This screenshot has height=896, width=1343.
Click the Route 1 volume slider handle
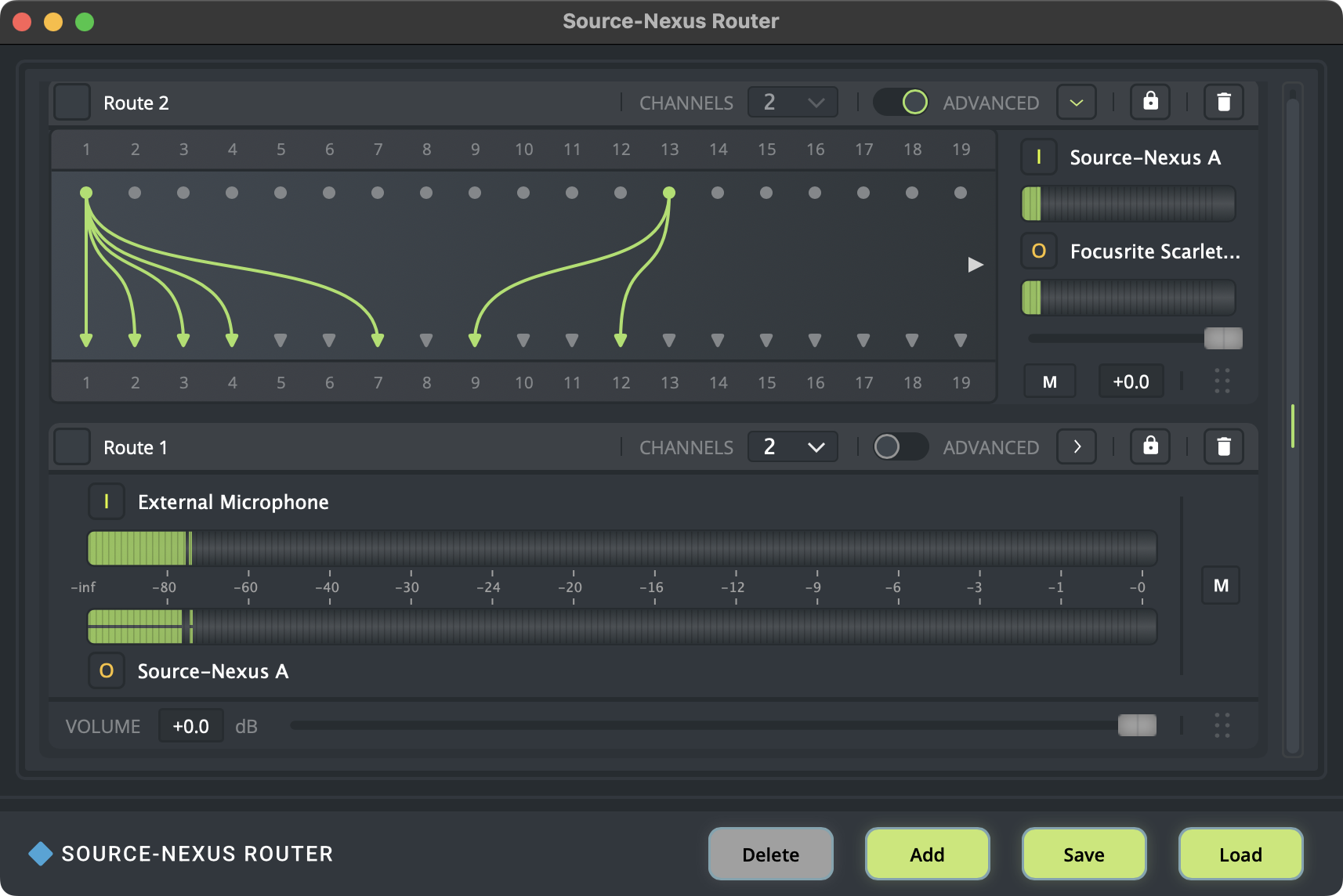pos(1137,726)
